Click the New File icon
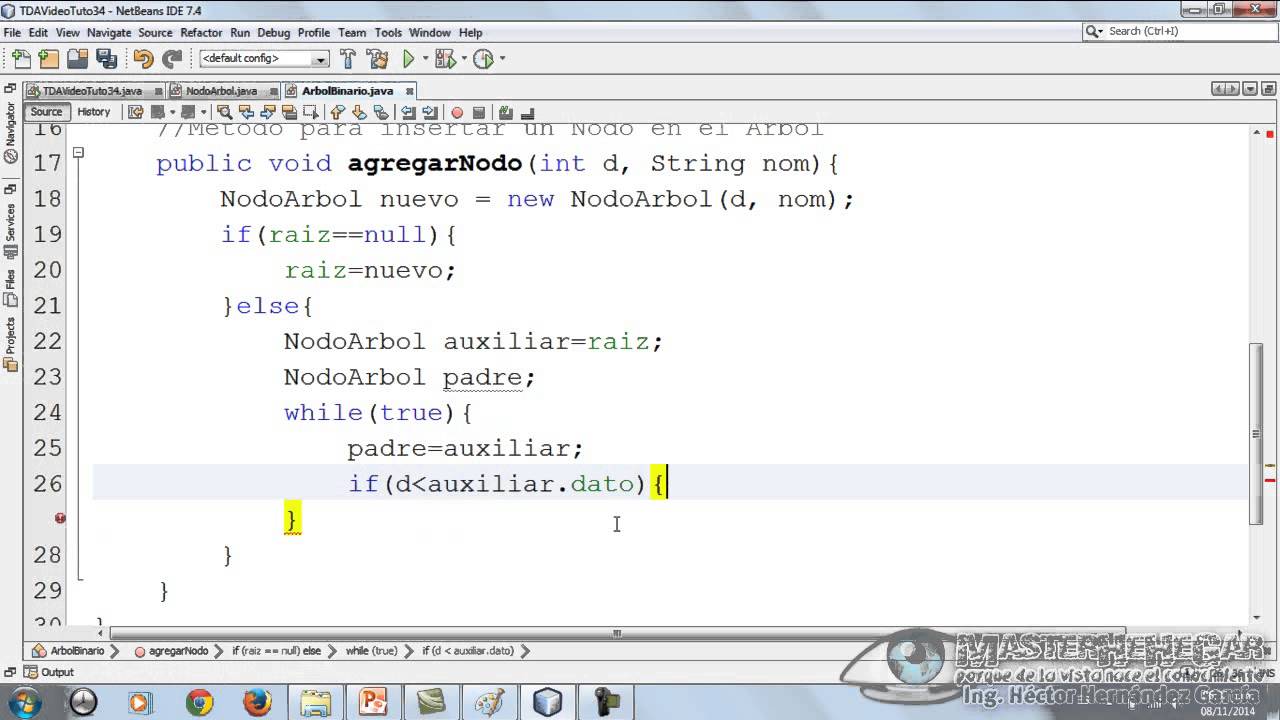The height and width of the screenshot is (720, 1280). click(21, 59)
